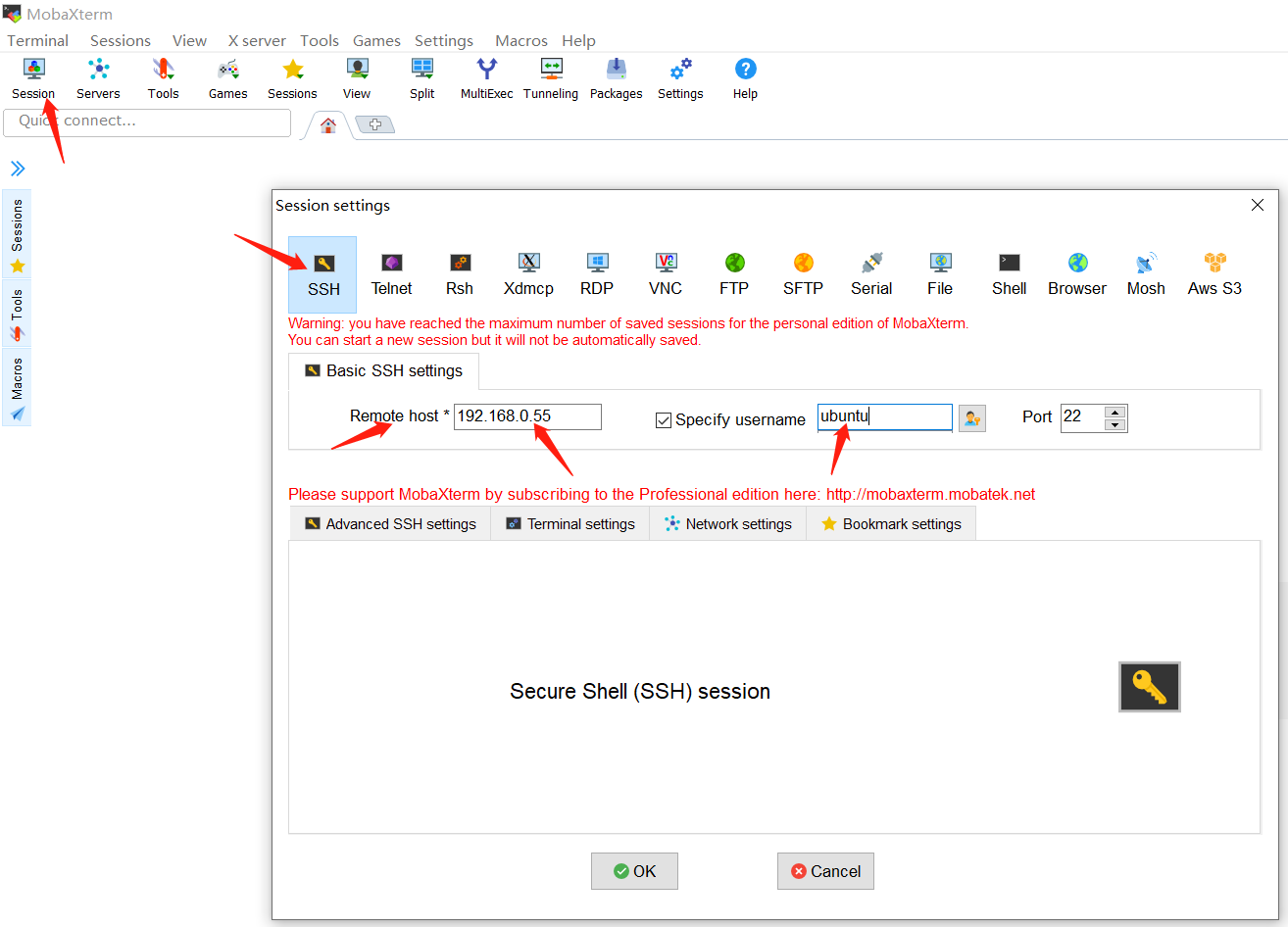
Task: Click the Quick connect search box
Action: [x=147, y=122]
